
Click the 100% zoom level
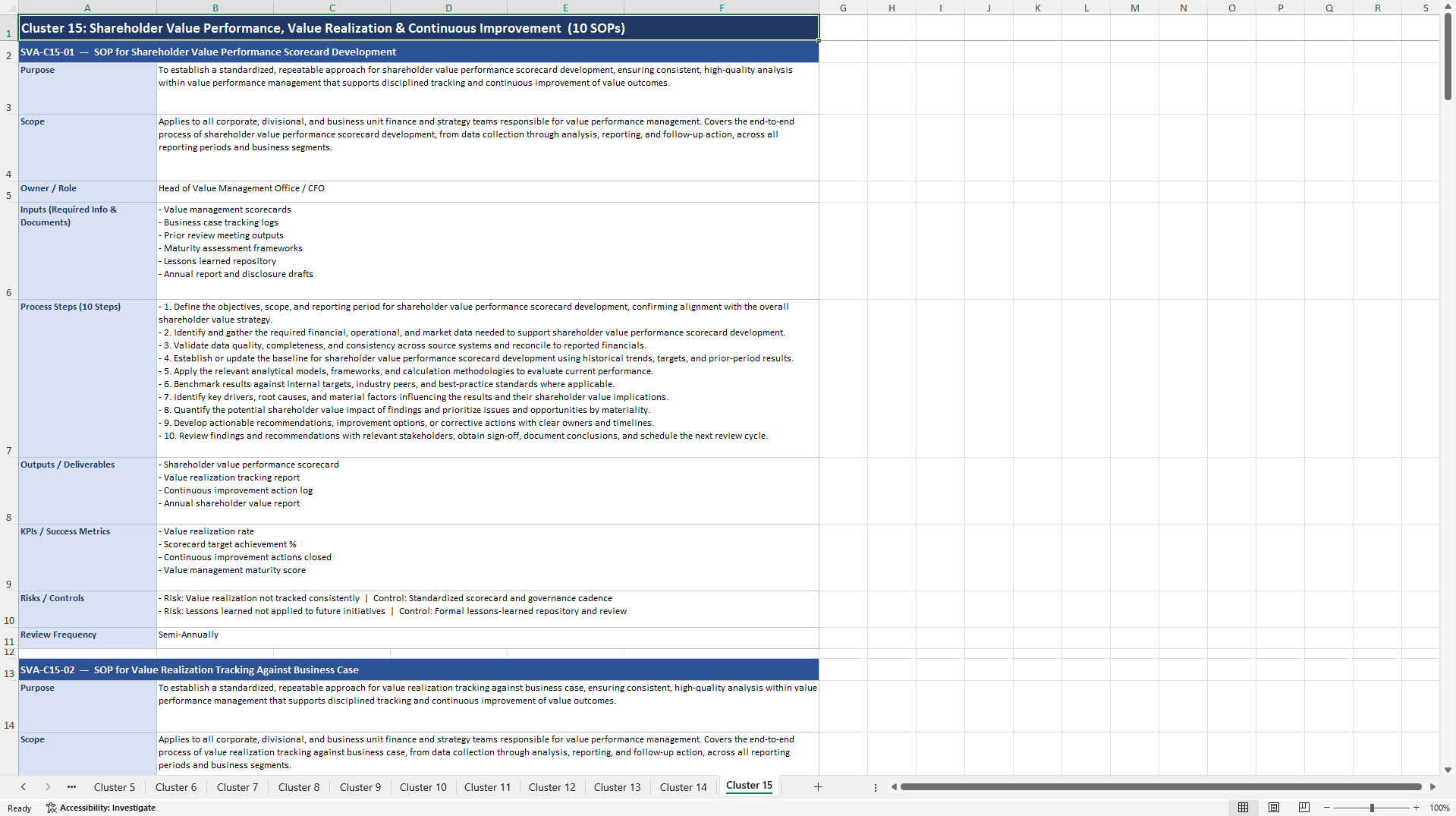pos(1439,808)
